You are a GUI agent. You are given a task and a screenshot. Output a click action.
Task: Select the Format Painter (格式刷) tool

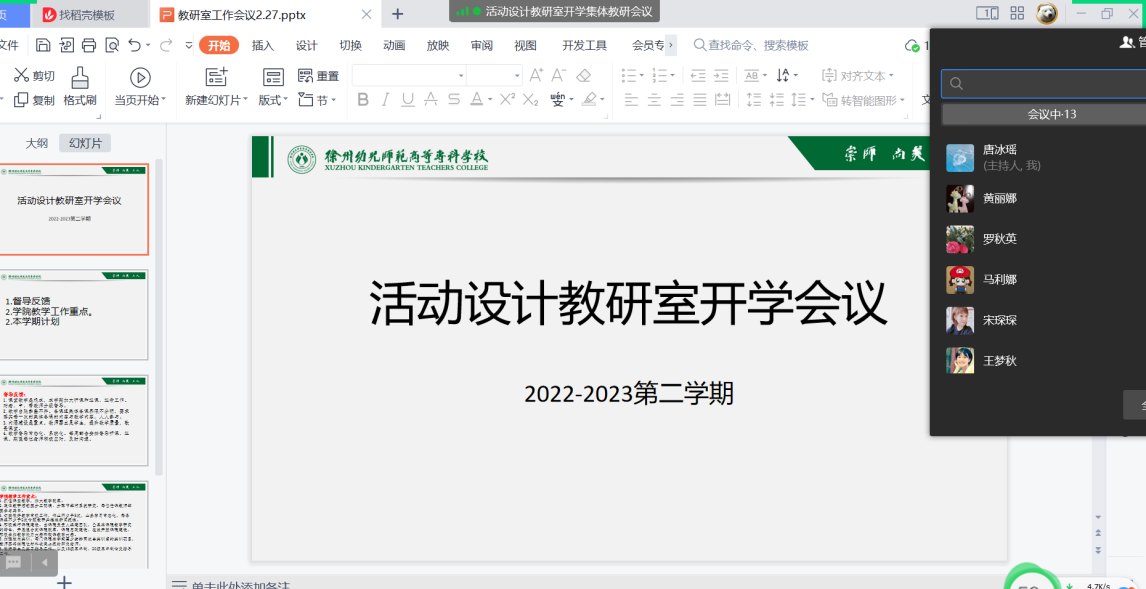[x=80, y=86]
